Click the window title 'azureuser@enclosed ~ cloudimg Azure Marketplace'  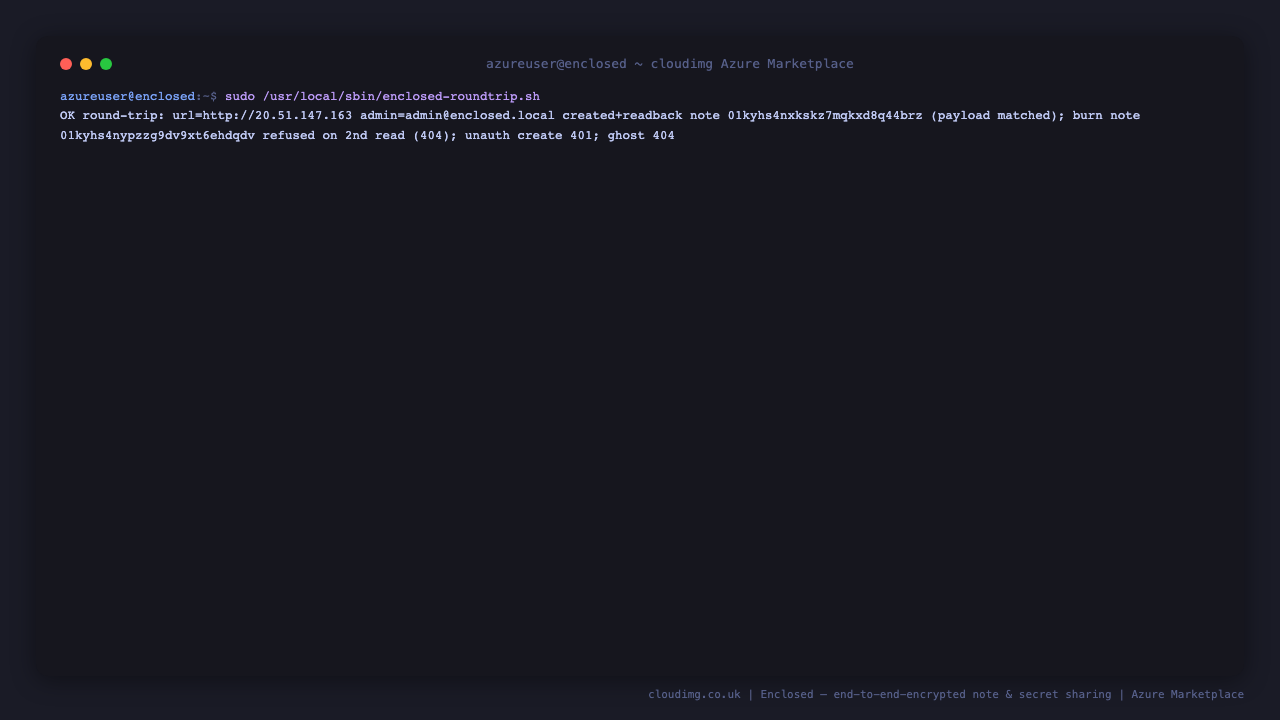coord(670,64)
